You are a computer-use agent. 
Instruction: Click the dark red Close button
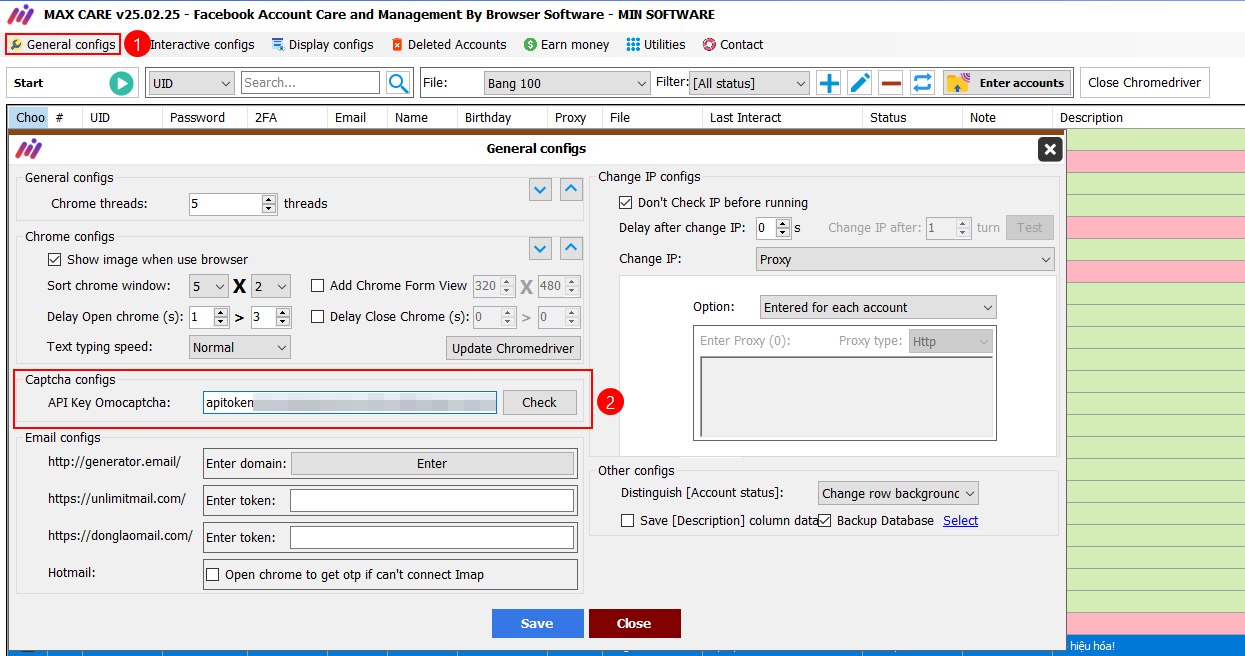pos(634,623)
